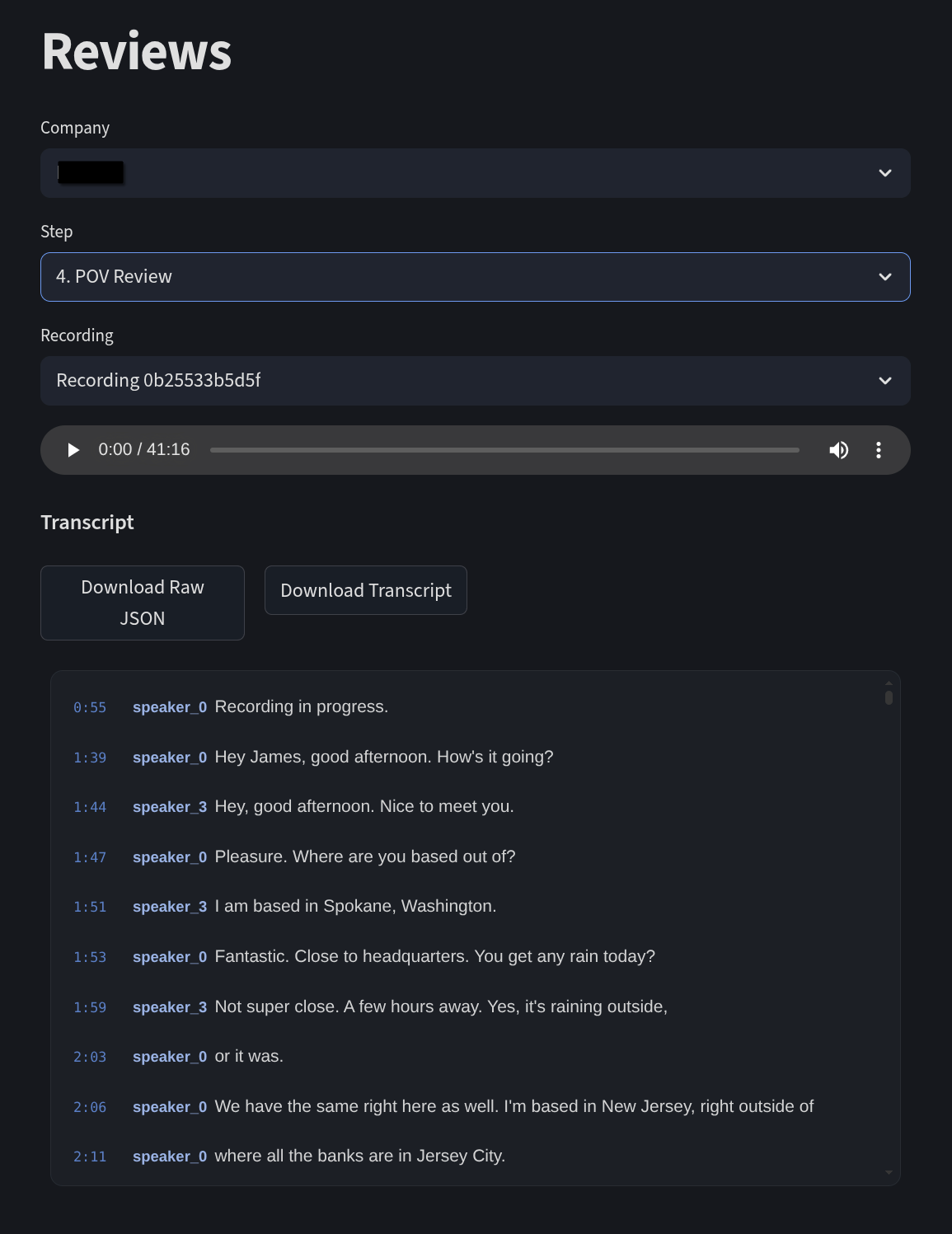Select the transcript line about Spokane, Washington
The image size is (952, 1234).
[x=355, y=906]
